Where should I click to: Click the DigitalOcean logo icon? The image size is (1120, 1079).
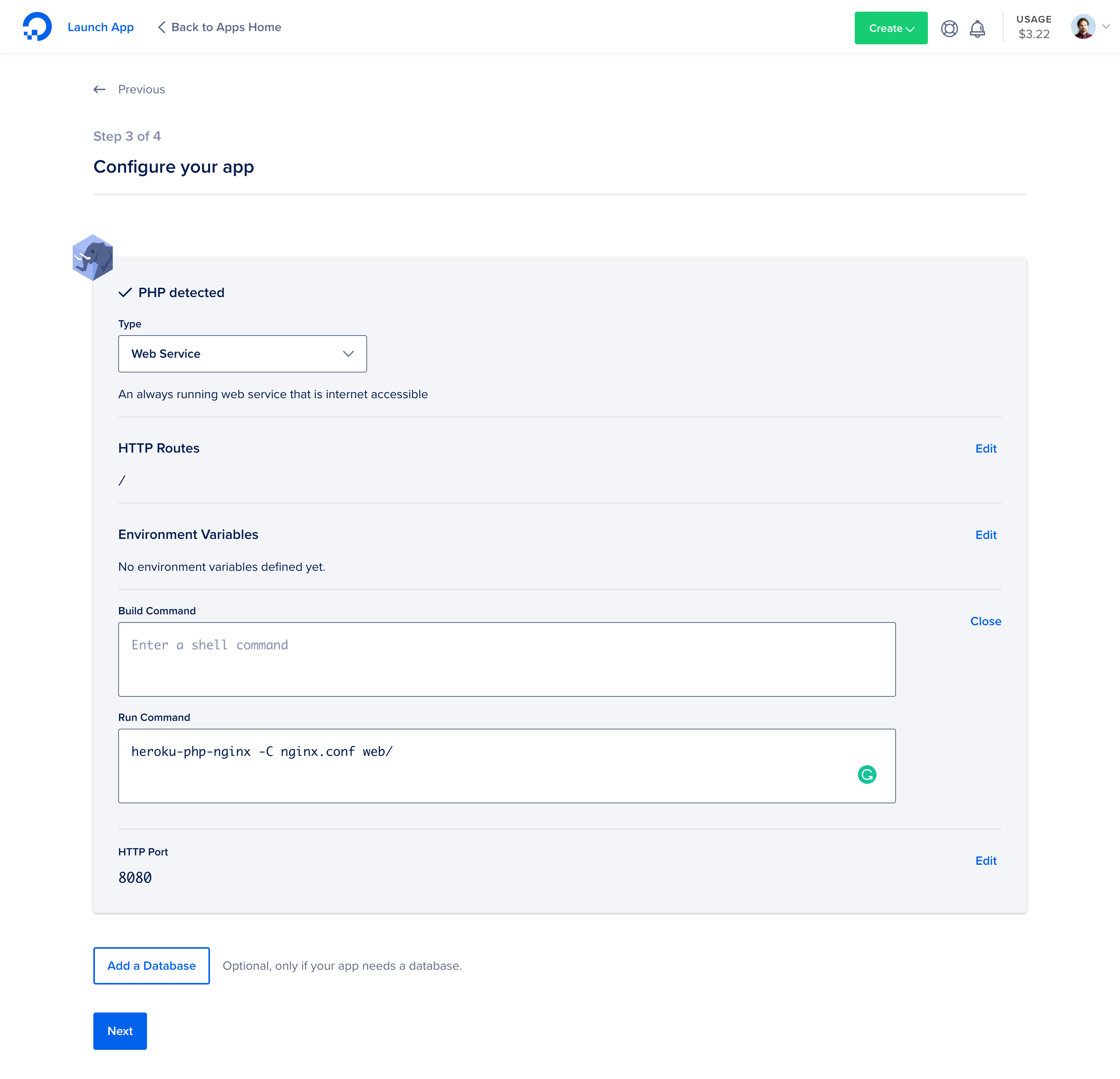coord(37,27)
